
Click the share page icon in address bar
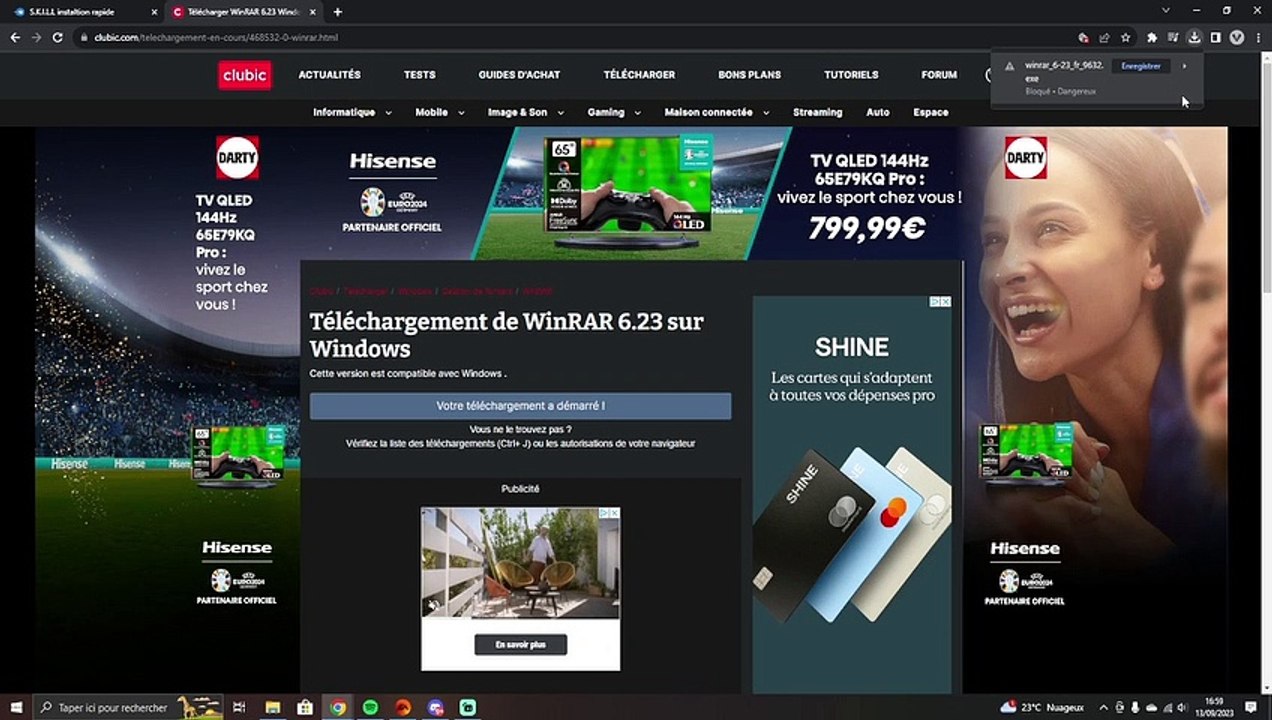pyautogui.click(x=1105, y=38)
